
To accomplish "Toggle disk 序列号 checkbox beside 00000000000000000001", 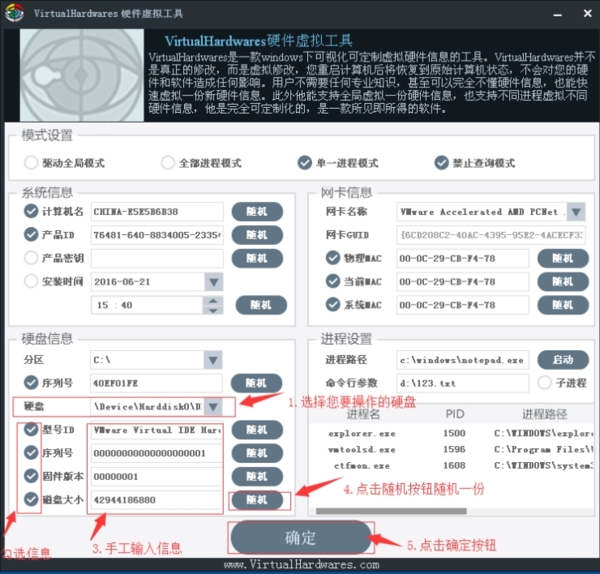I will point(31,453).
